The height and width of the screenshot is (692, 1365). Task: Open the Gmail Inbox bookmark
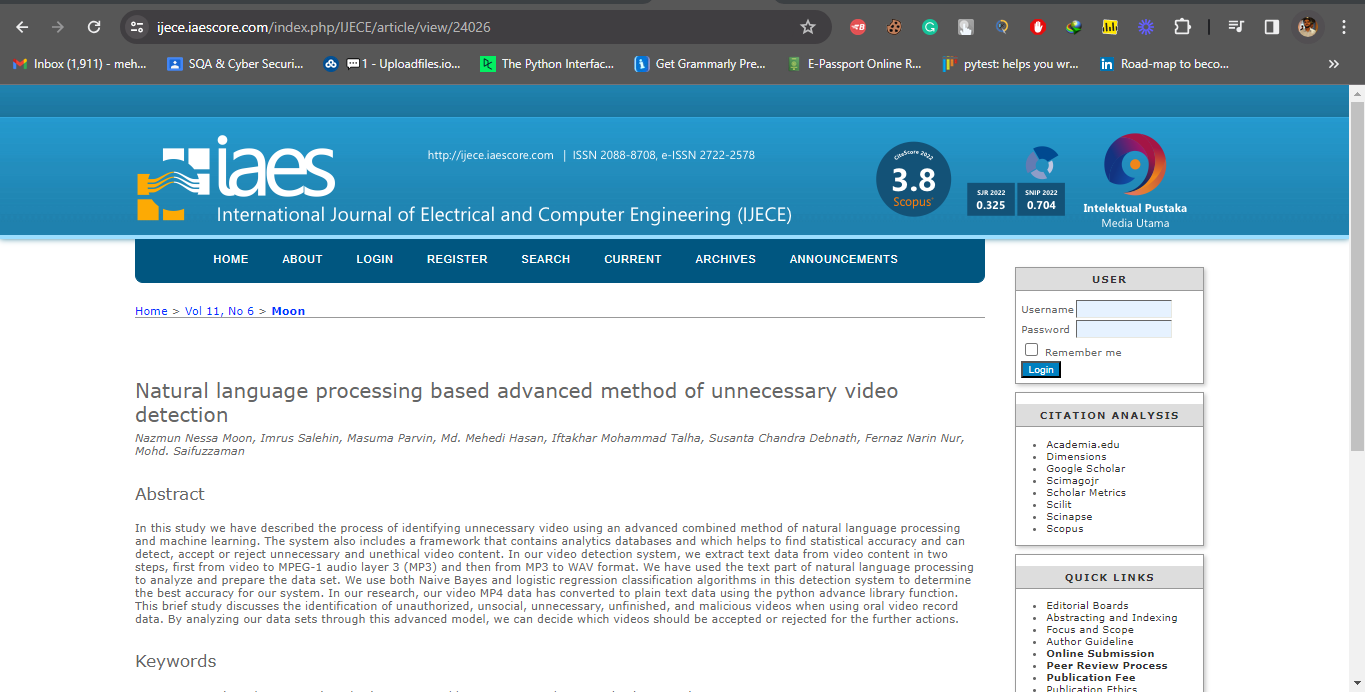tap(79, 64)
